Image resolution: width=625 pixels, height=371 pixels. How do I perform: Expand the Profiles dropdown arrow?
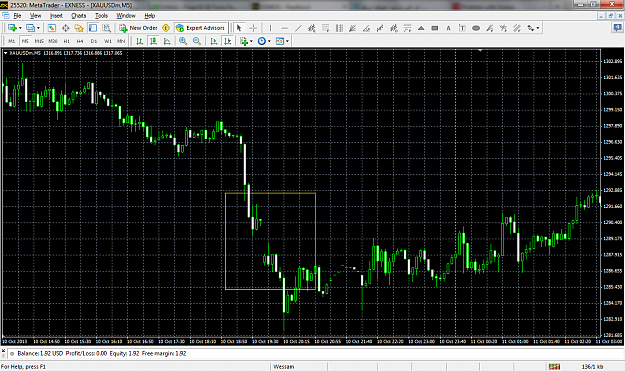pyautogui.click(x=38, y=28)
